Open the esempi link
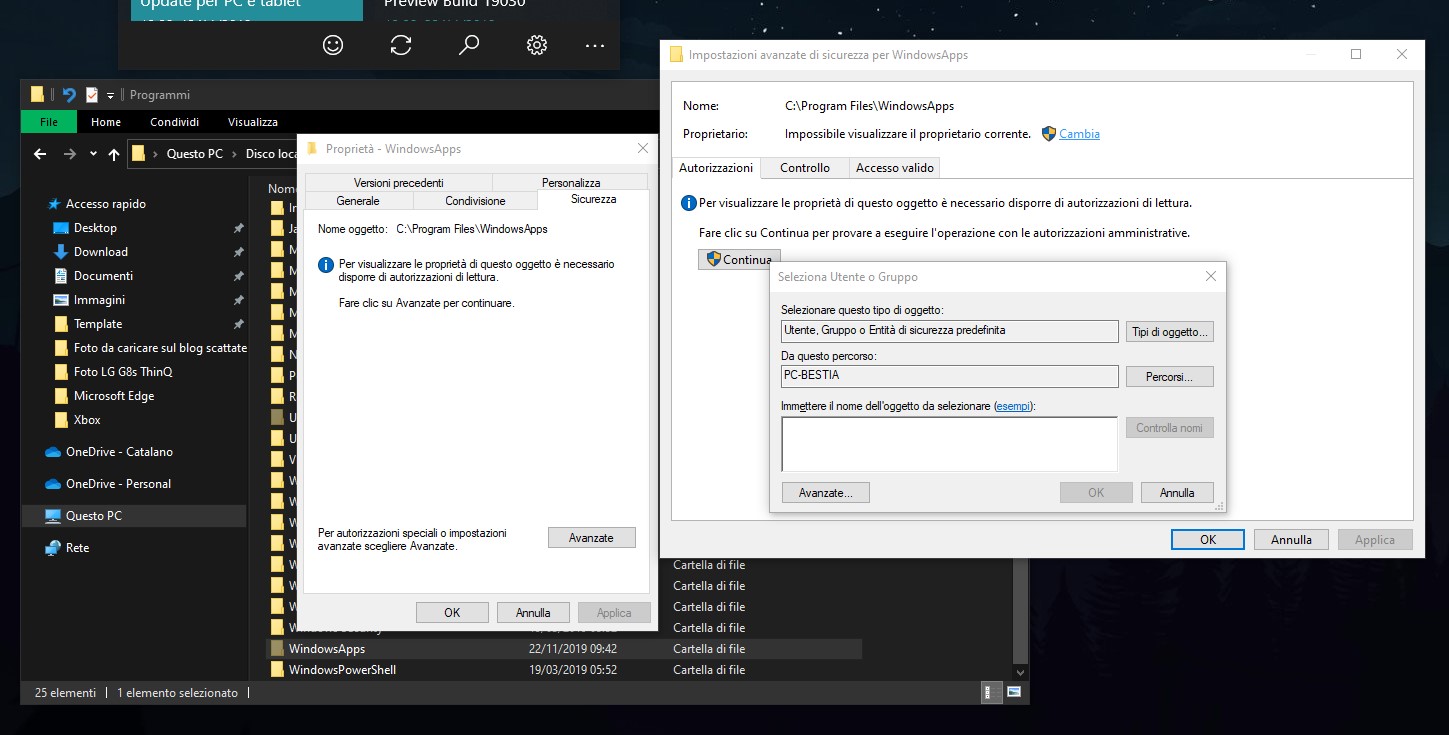 click(1014, 406)
